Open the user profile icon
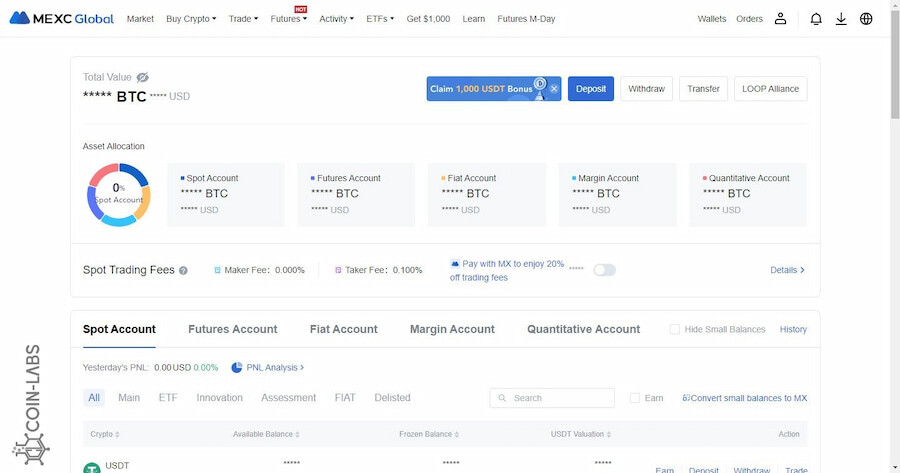The width and height of the screenshot is (900, 473). [780, 18]
